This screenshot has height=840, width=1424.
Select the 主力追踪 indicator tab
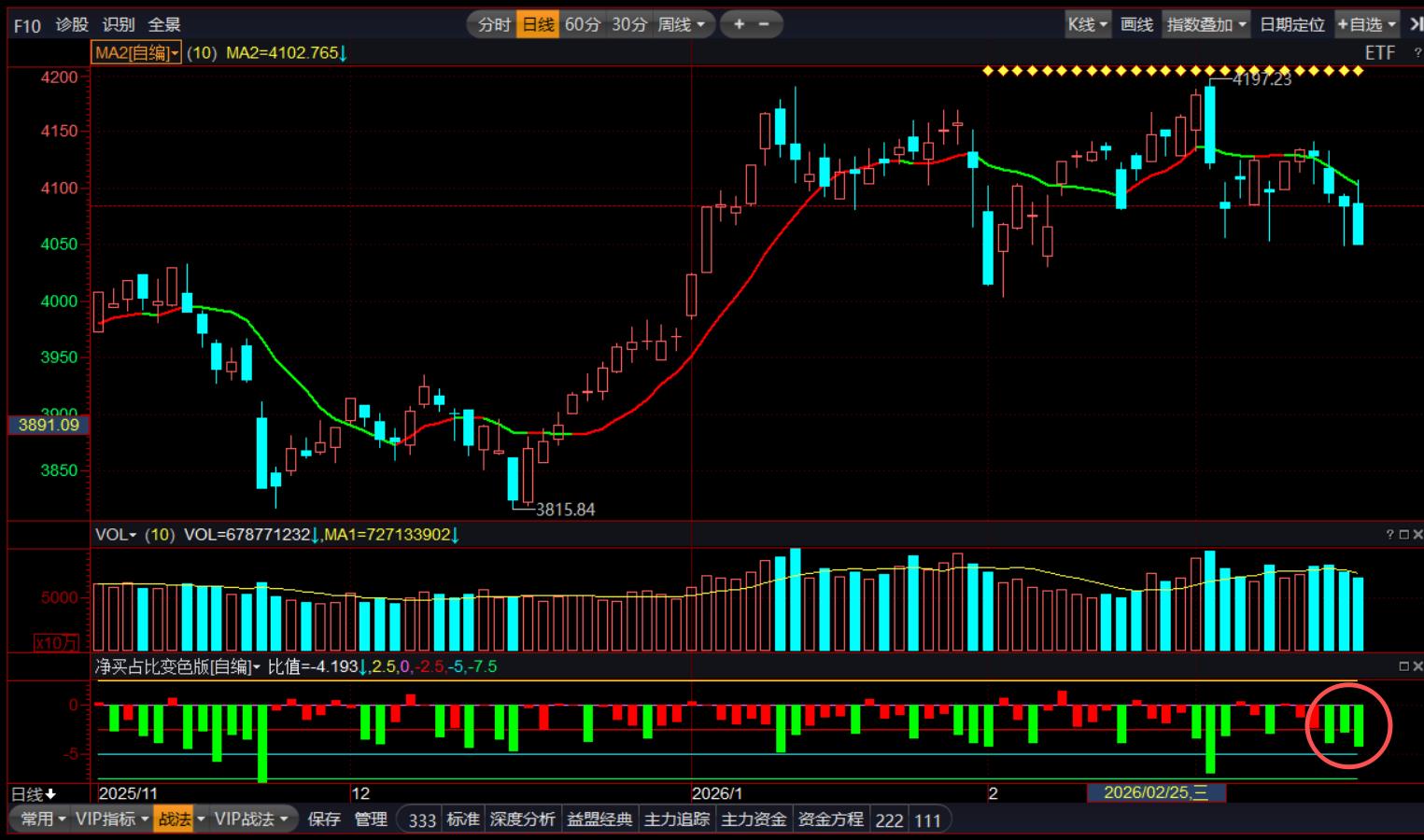pos(677,819)
